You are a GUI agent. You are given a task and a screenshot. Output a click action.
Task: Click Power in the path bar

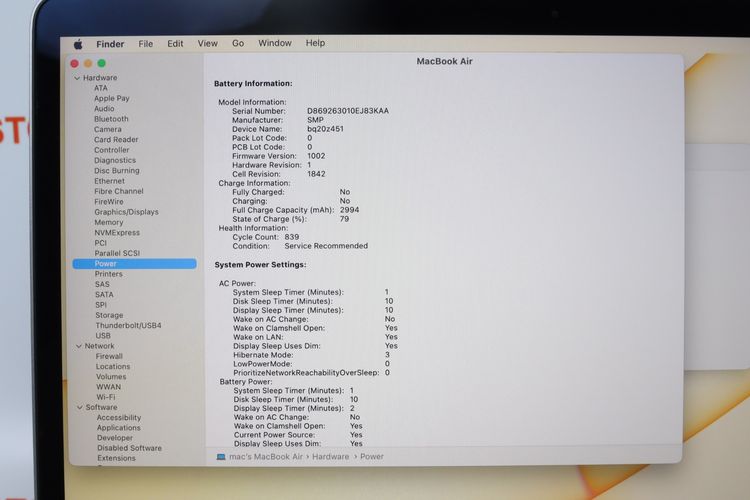click(372, 457)
